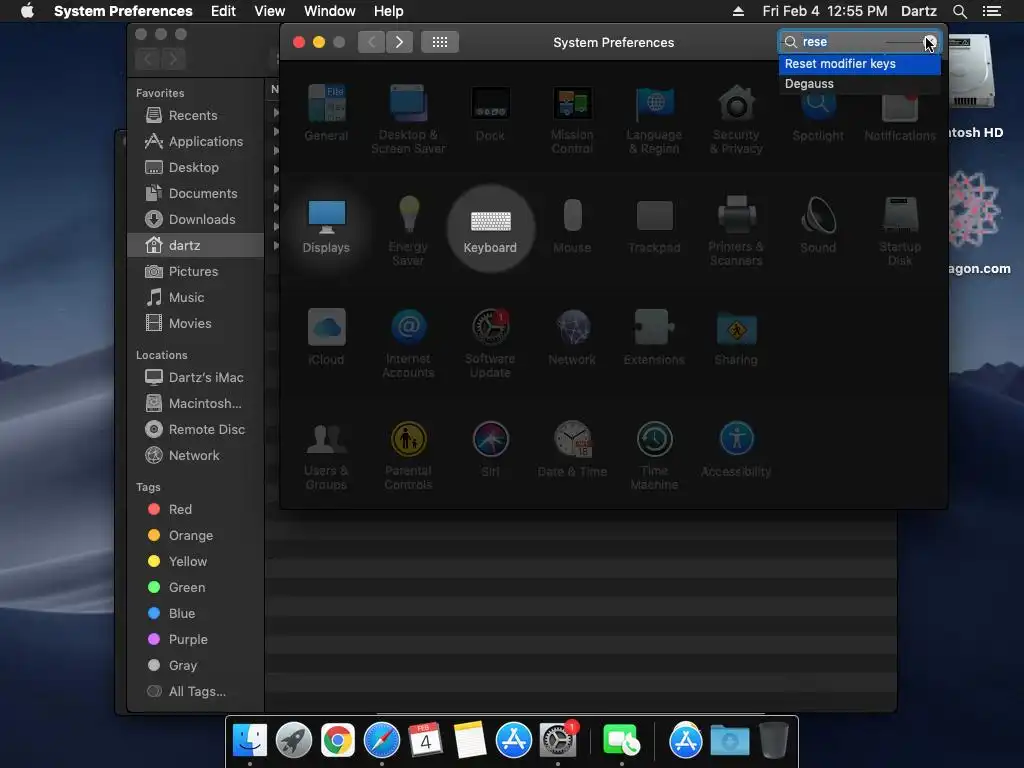Open Mission Control preferences

(572, 120)
